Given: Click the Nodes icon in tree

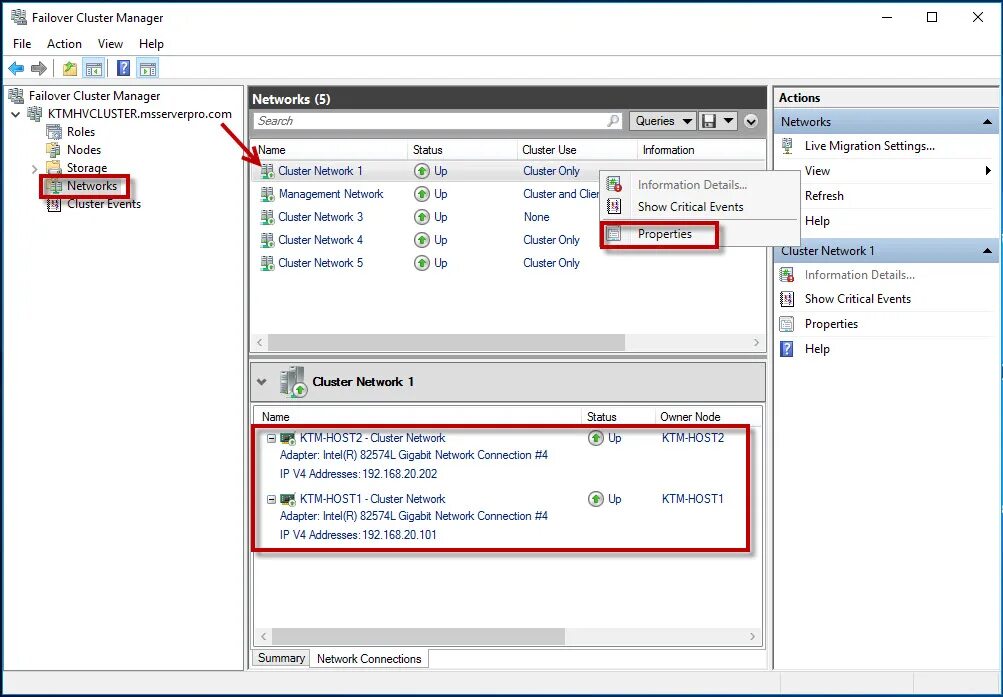Looking at the screenshot, I should 54,150.
